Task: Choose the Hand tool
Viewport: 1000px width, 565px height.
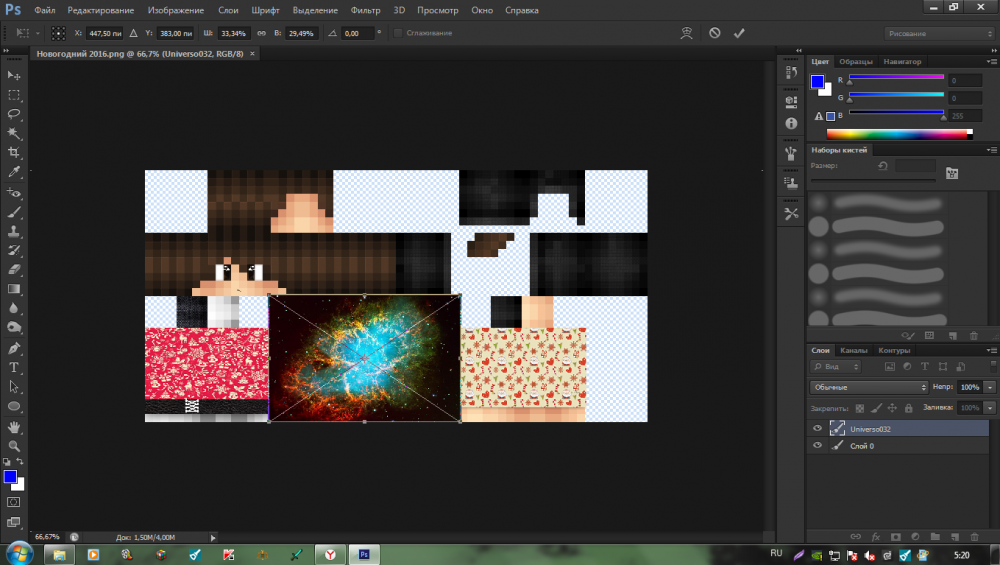Action: [x=14, y=427]
